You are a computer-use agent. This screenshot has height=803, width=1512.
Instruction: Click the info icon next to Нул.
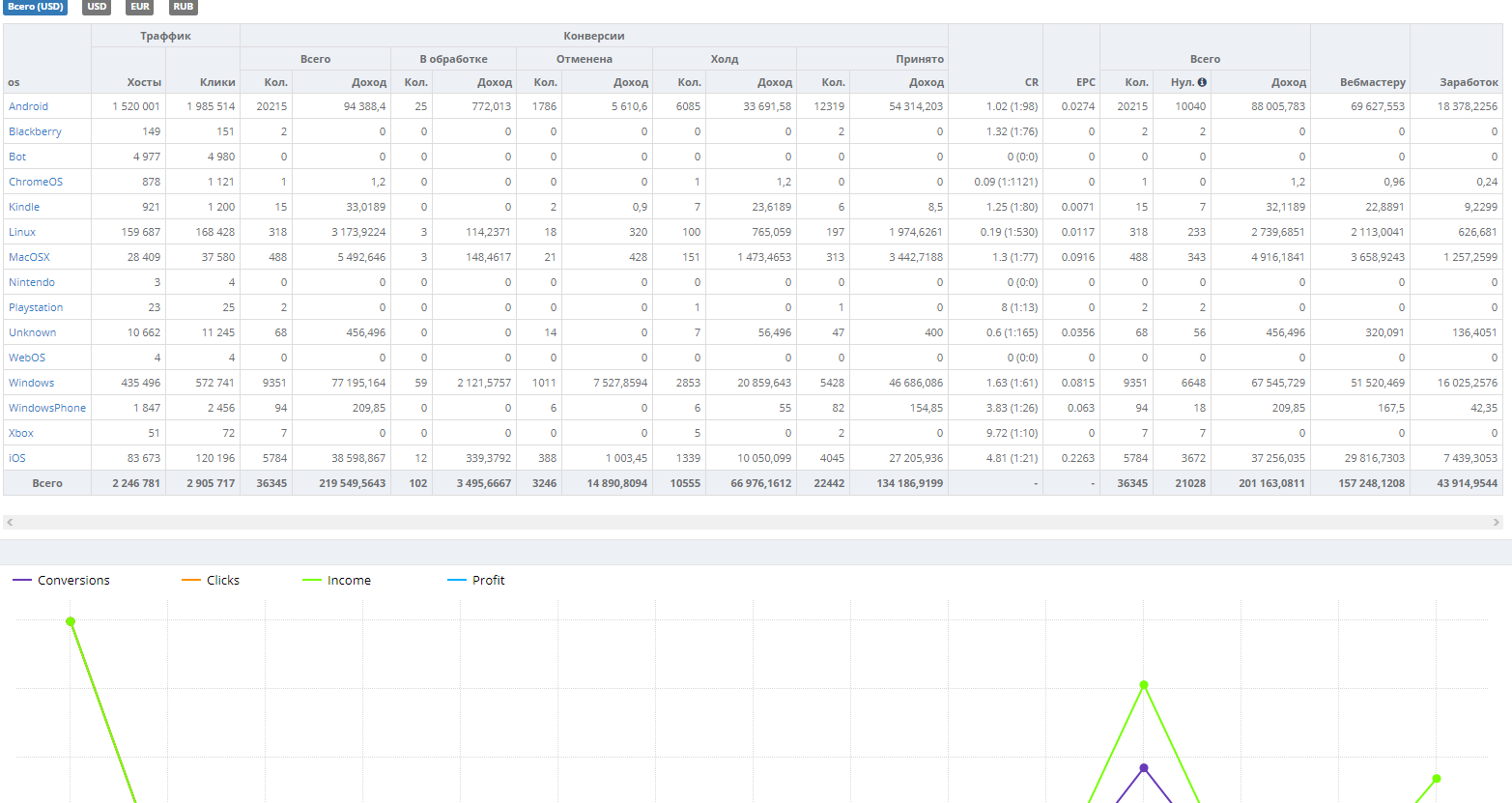(x=1202, y=82)
